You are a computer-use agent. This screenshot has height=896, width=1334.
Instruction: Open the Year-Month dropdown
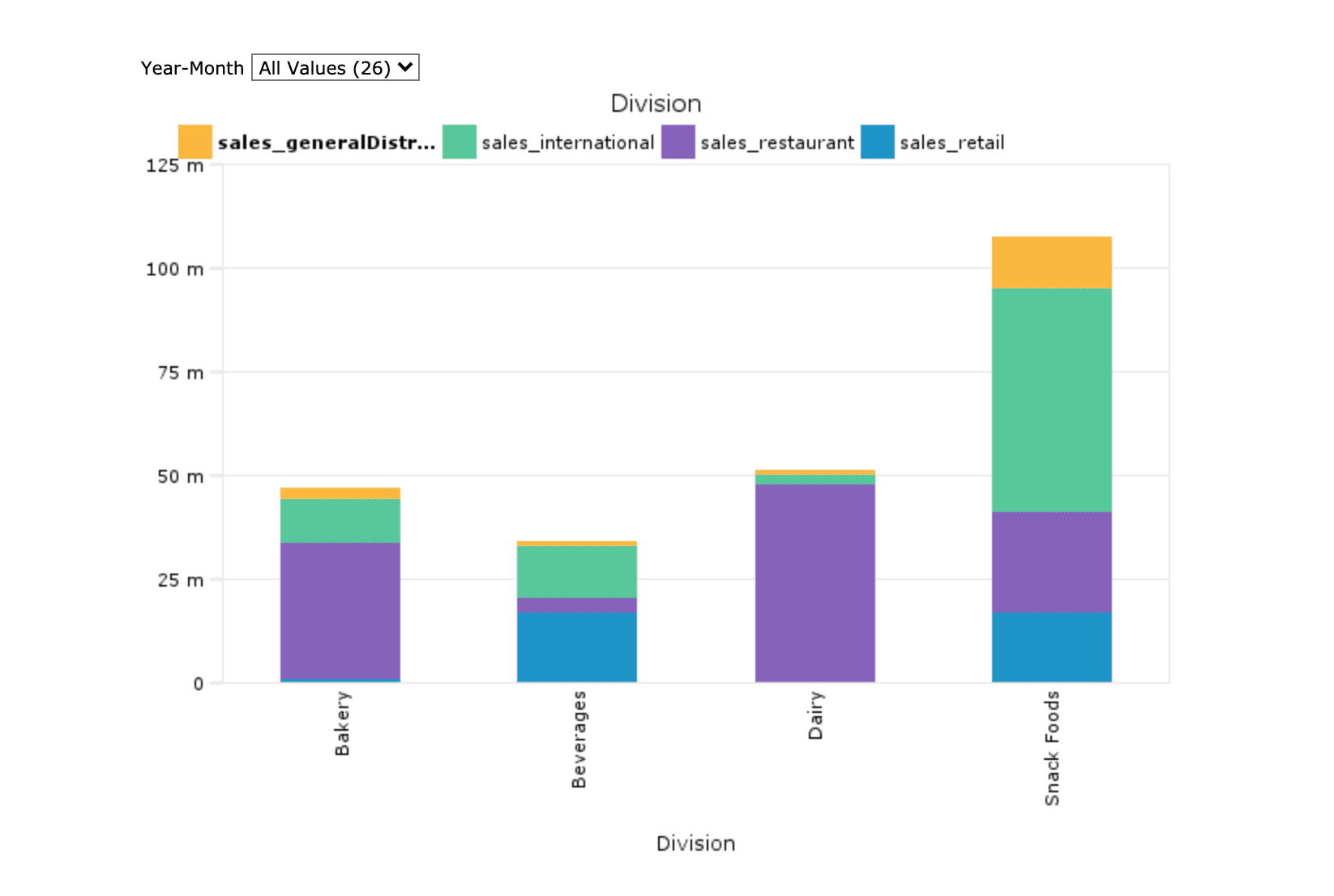[x=335, y=68]
